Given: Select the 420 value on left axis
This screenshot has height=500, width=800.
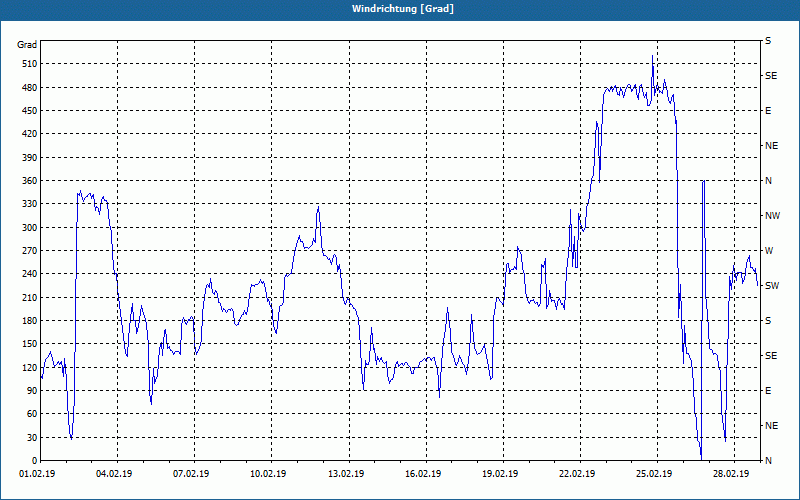Looking at the screenshot, I should [30, 134].
